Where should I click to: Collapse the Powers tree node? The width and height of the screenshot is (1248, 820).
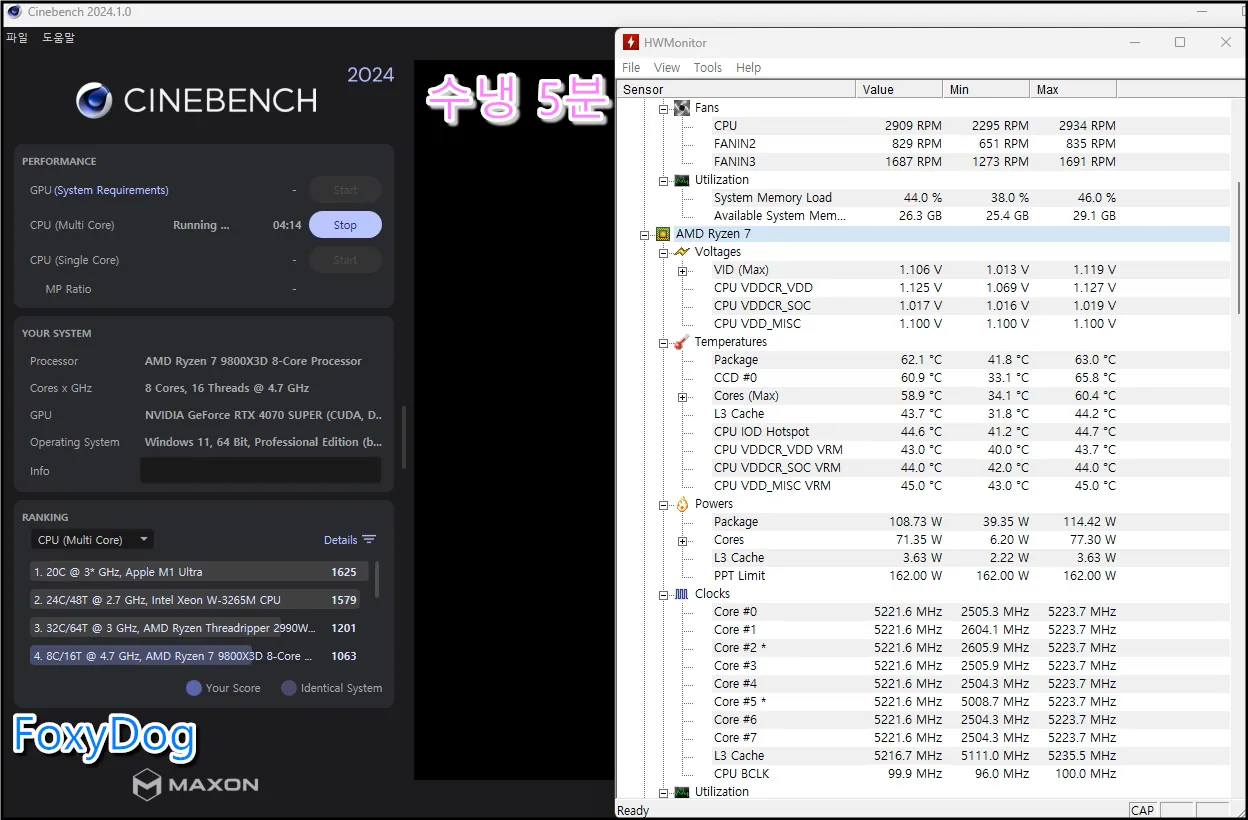[663, 504]
